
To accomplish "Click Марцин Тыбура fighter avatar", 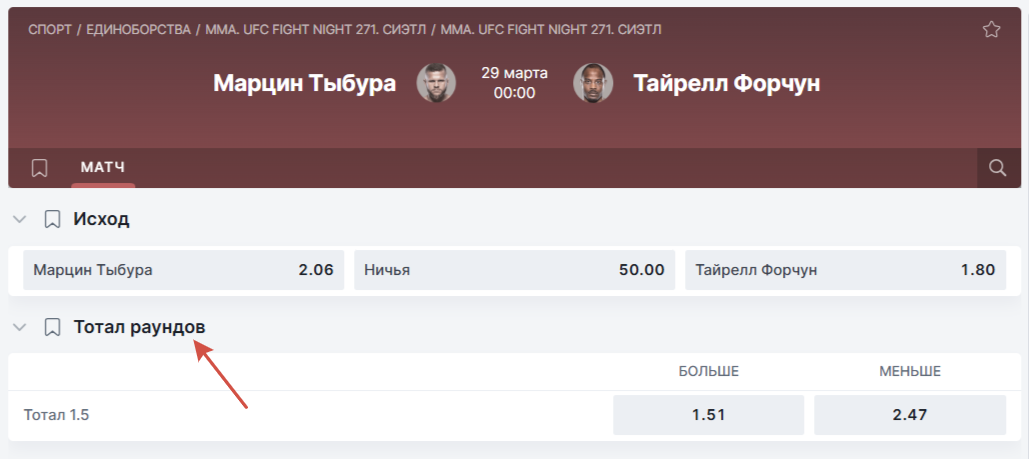I will [x=436, y=83].
